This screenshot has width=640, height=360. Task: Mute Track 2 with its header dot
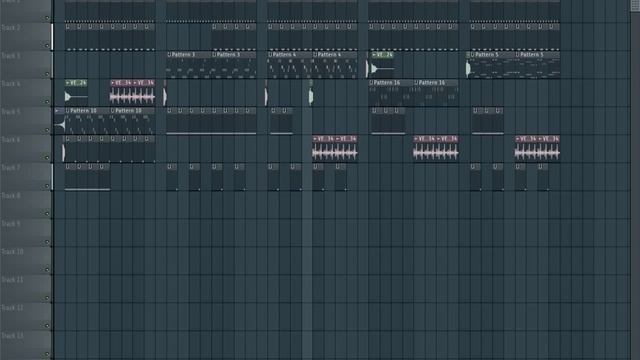tap(47, 46)
